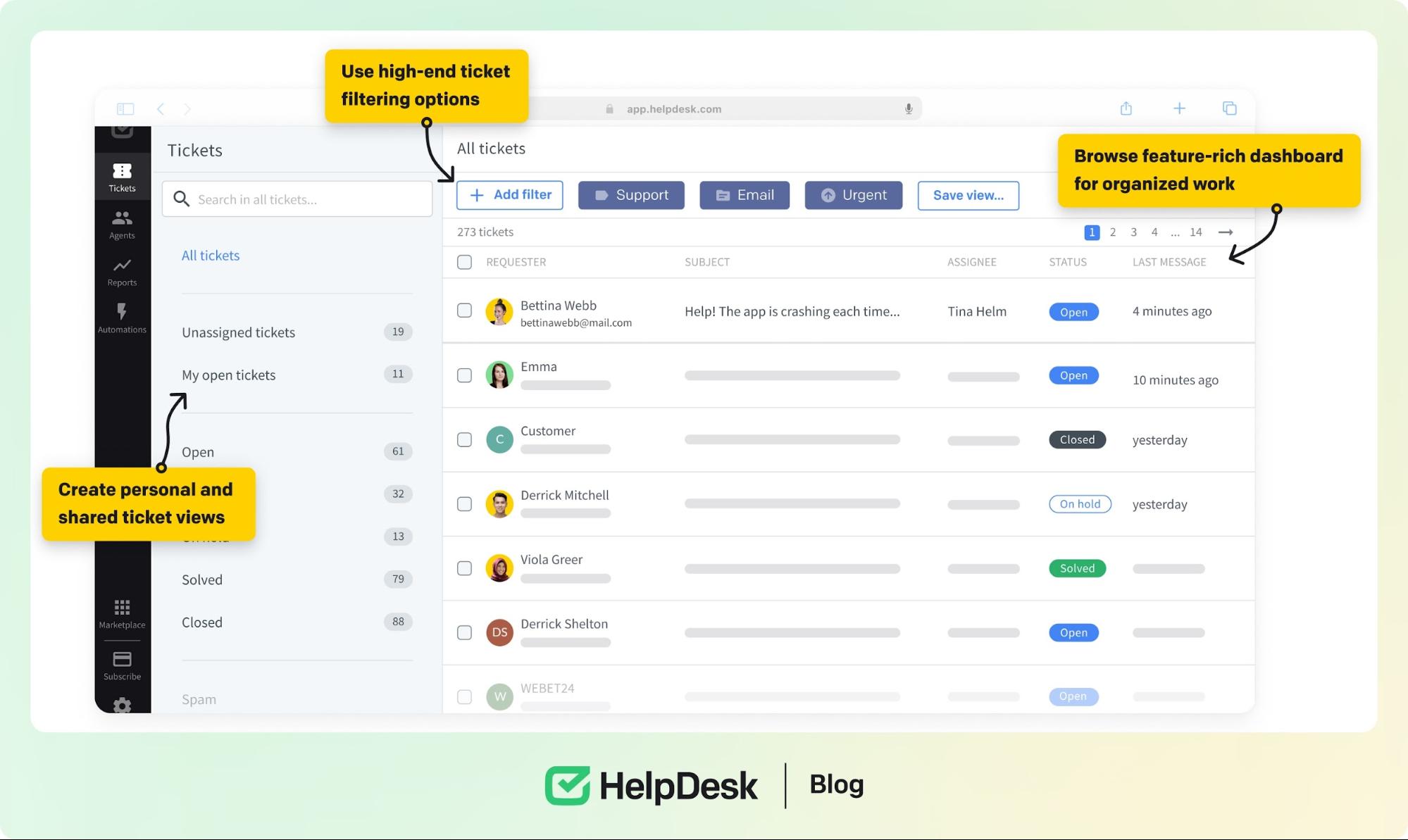Toggle browser sidebar panel icon

click(125, 108)
